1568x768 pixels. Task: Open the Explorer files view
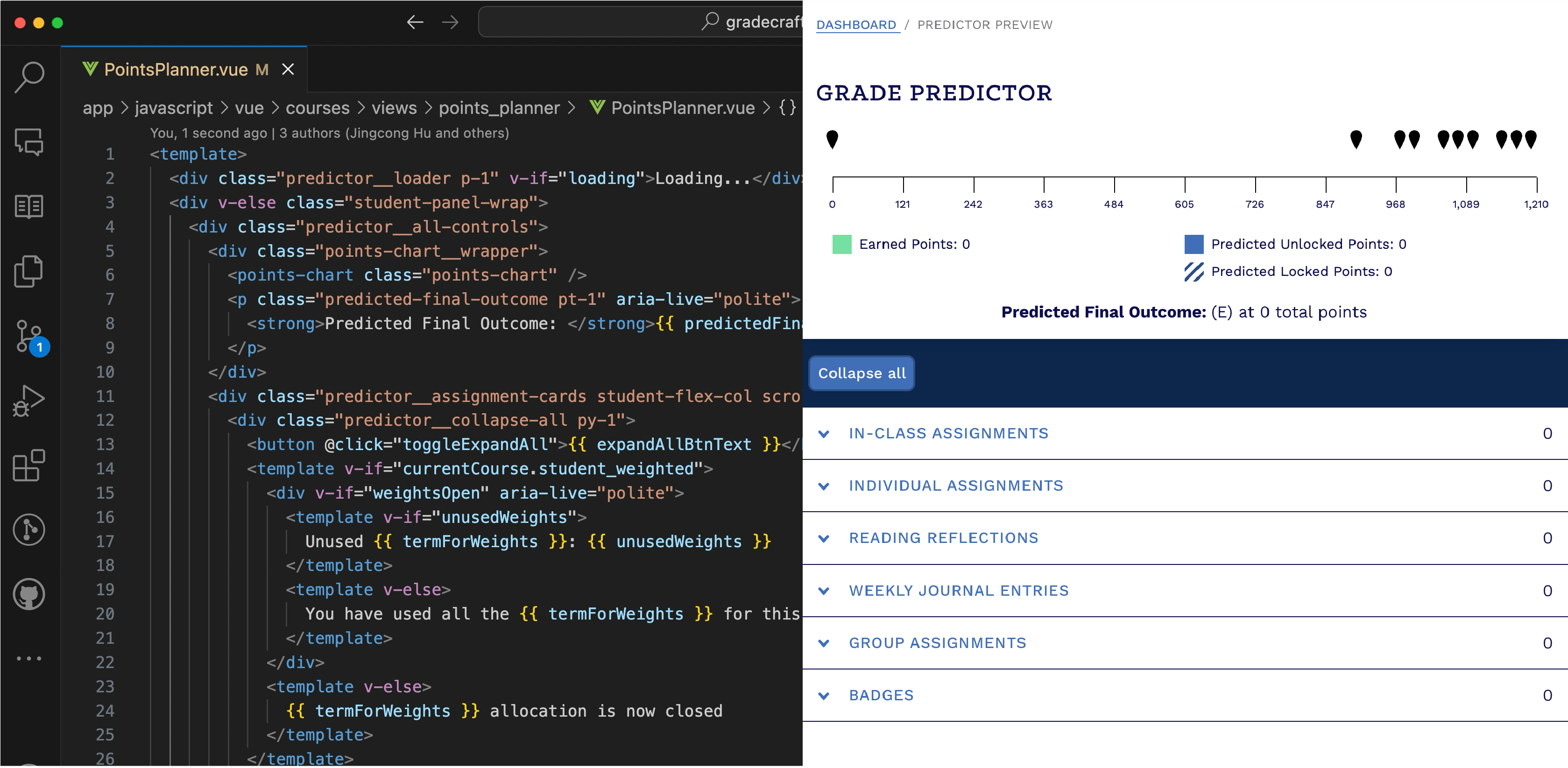click(29, 271)
